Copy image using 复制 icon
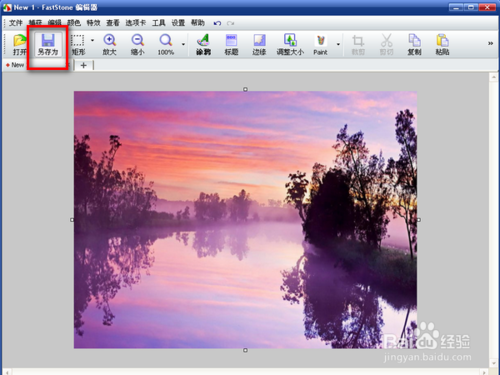Image resolution: width=500 pixels, height=375 pixels. pos(414,45)
